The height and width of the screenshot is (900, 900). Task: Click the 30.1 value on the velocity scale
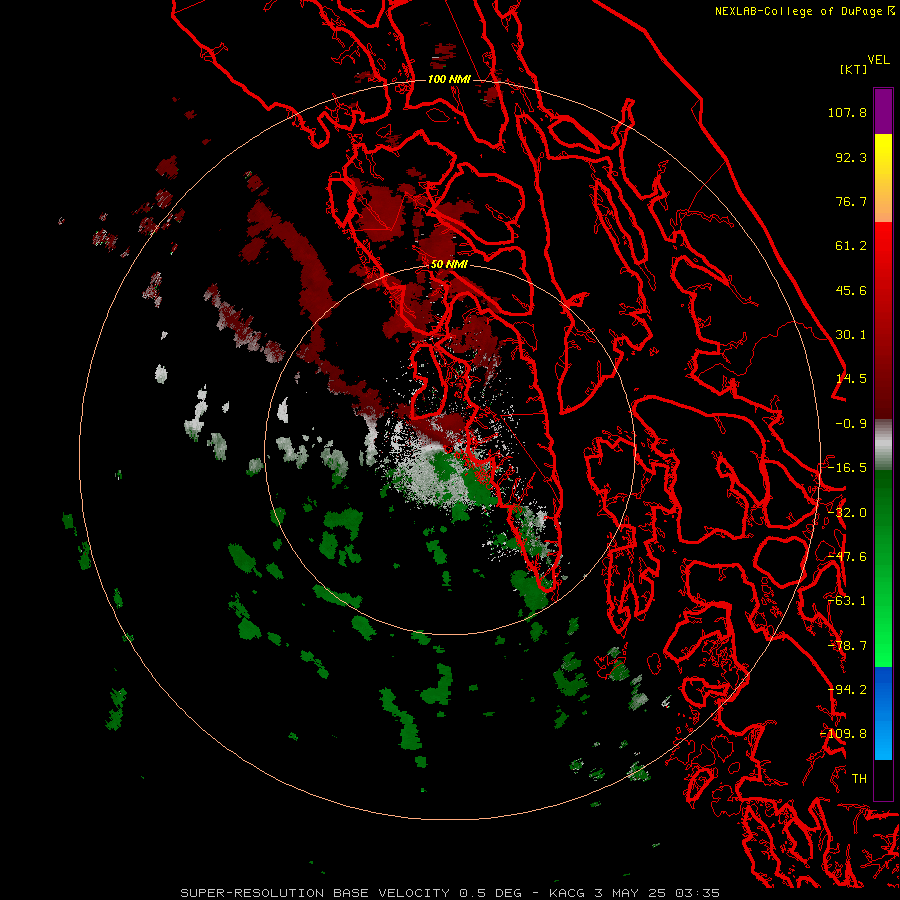point(851,335)
